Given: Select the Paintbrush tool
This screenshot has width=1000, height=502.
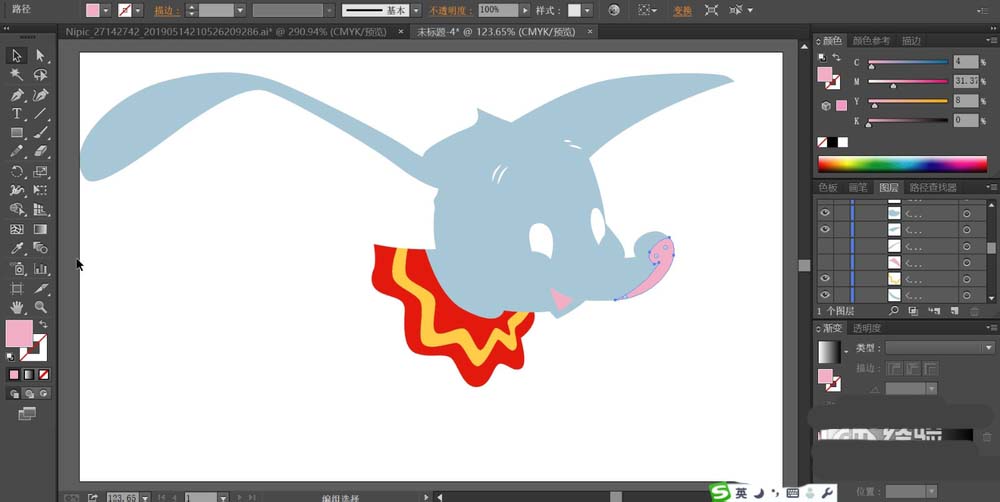Looking at the screenshot, I should point(40,133).
